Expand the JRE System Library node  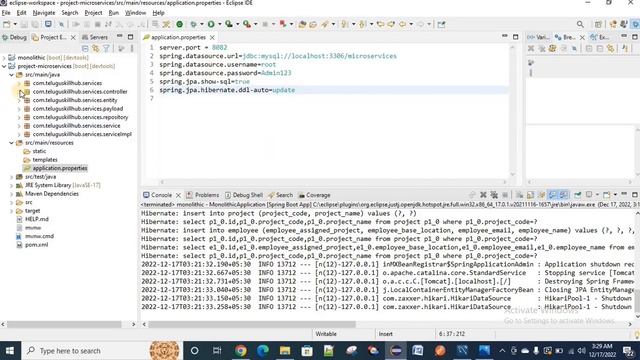[12, 185]
